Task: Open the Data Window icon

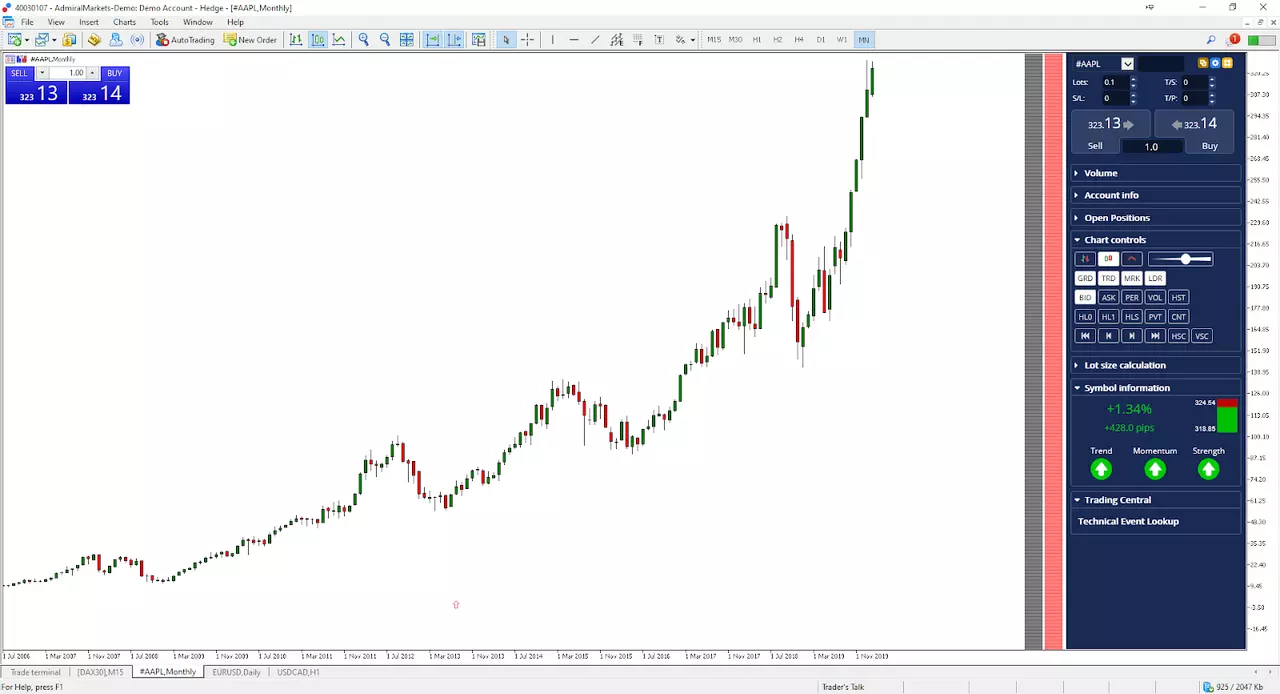Action: point(94,40)
